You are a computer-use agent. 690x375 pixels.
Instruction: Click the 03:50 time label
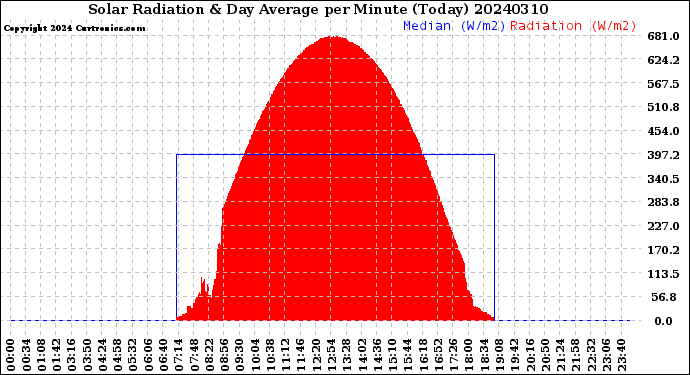tap(87, 355)
